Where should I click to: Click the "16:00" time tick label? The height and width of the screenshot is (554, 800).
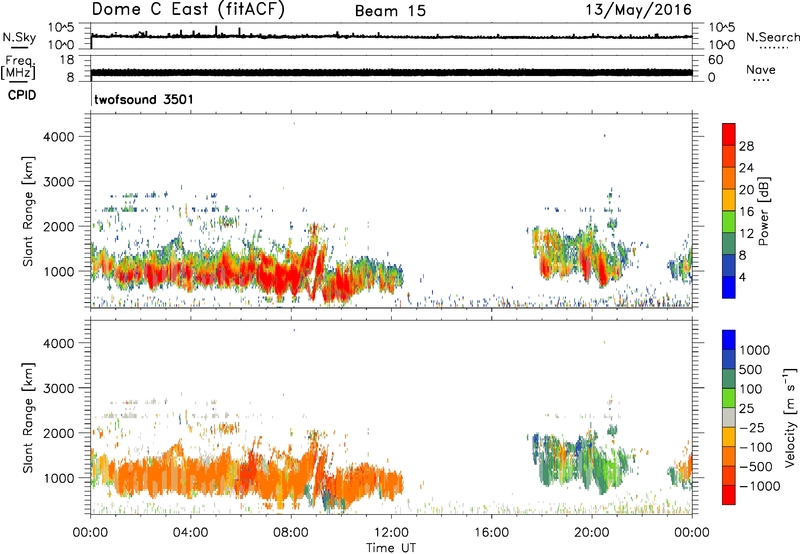pyautogui.click(x=491, y=533)
